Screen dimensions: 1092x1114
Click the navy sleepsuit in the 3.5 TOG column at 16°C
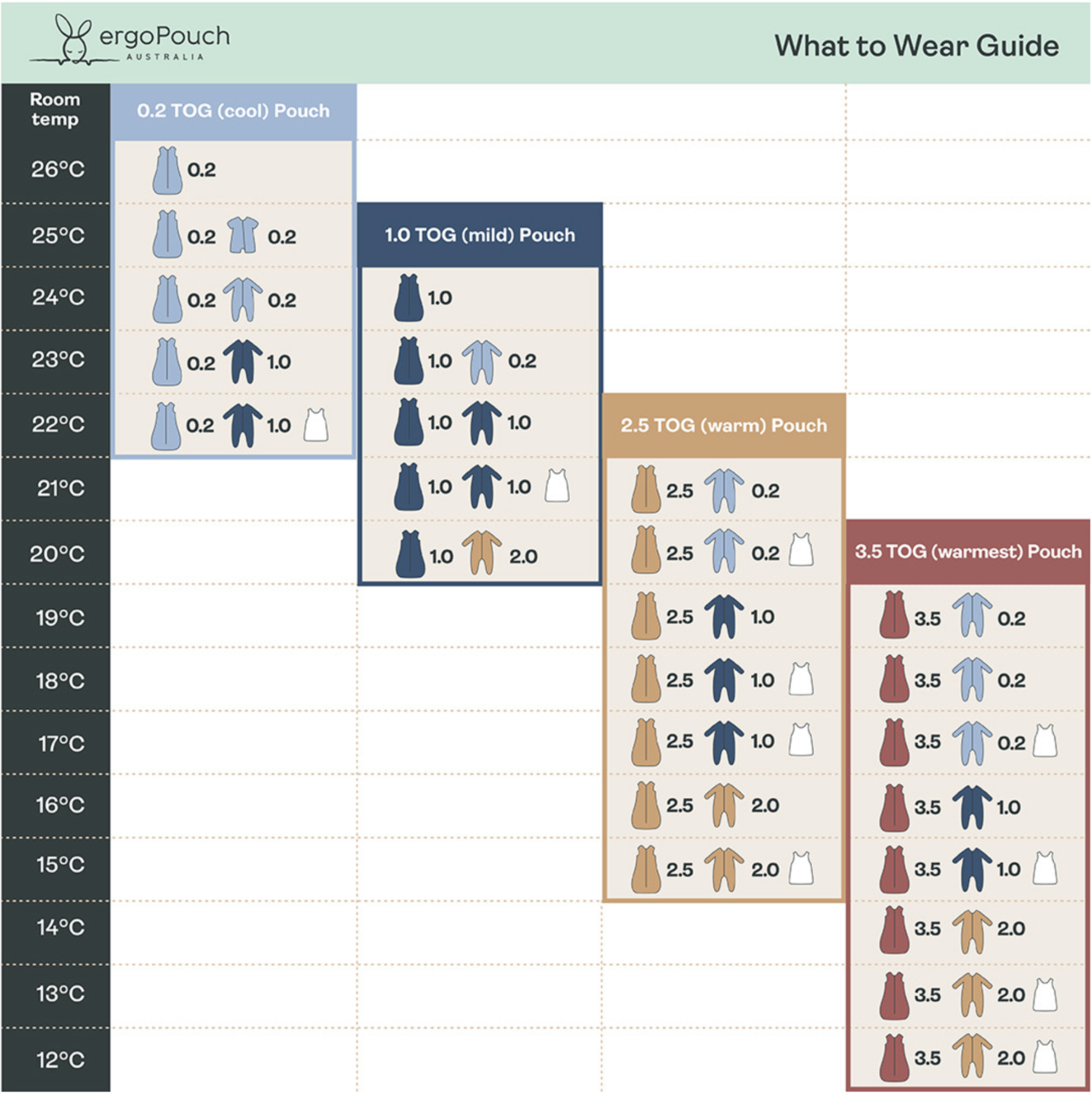[x=972, y=806]
